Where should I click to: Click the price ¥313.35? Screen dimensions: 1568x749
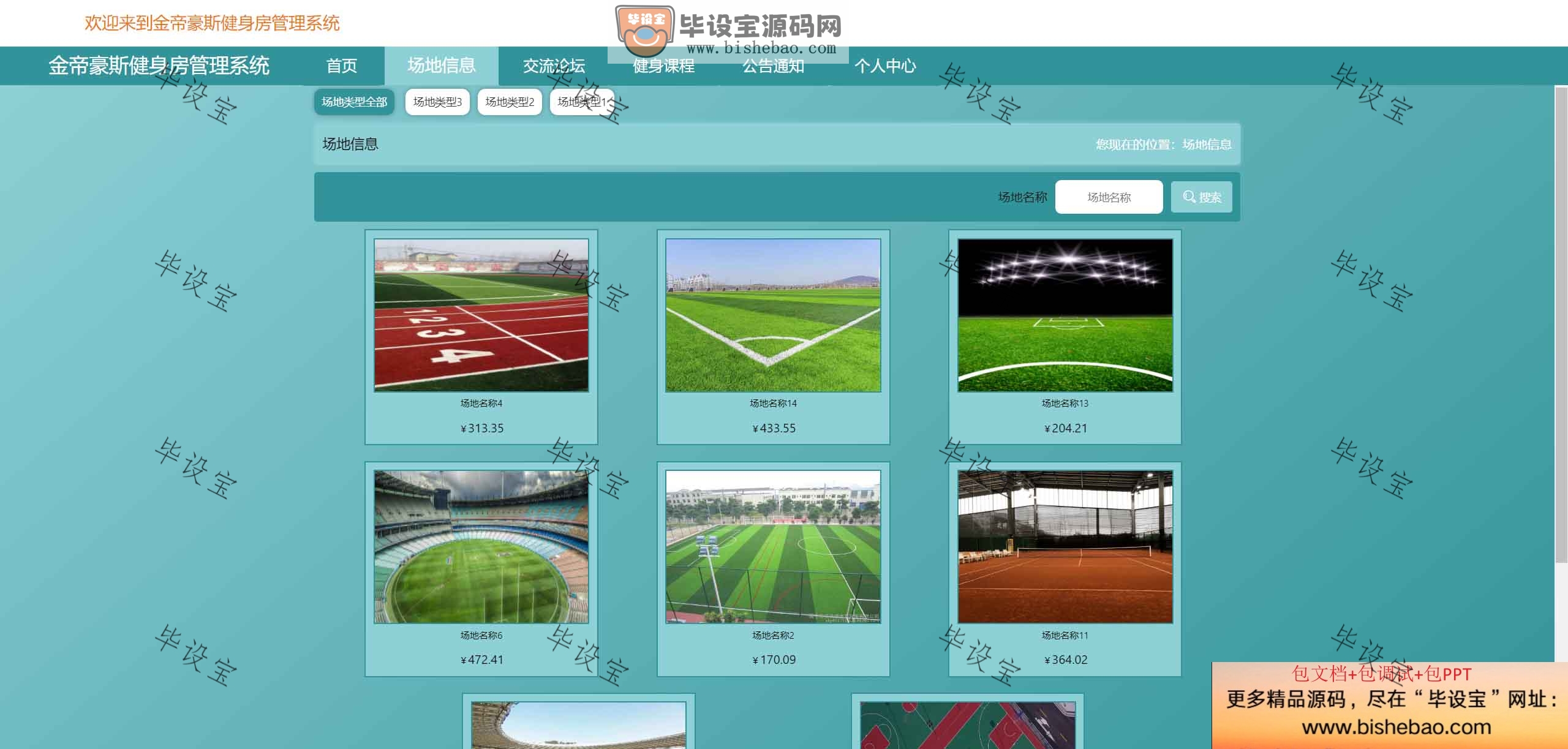482,428
